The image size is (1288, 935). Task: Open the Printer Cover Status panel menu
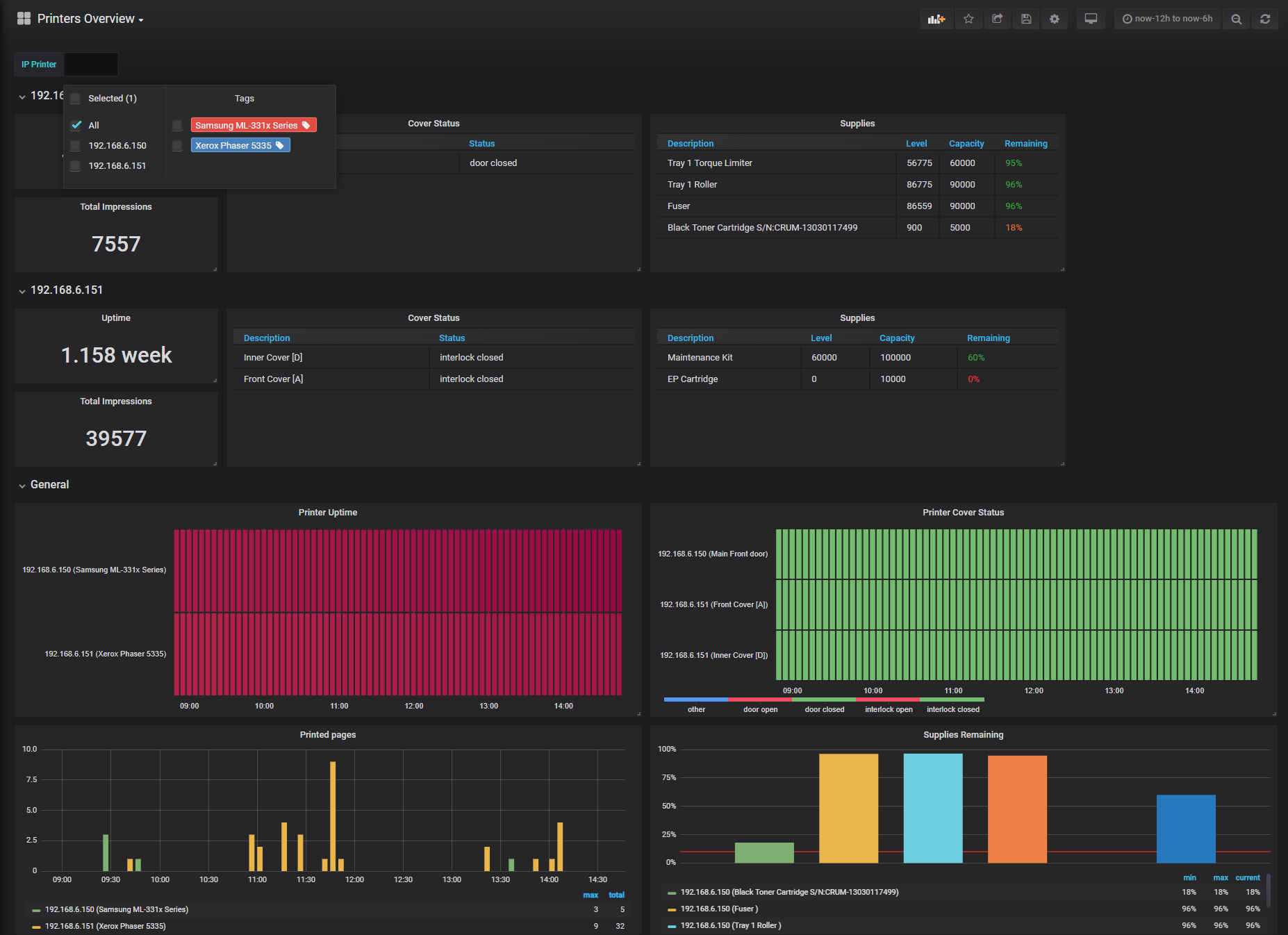tap(963, 513)
